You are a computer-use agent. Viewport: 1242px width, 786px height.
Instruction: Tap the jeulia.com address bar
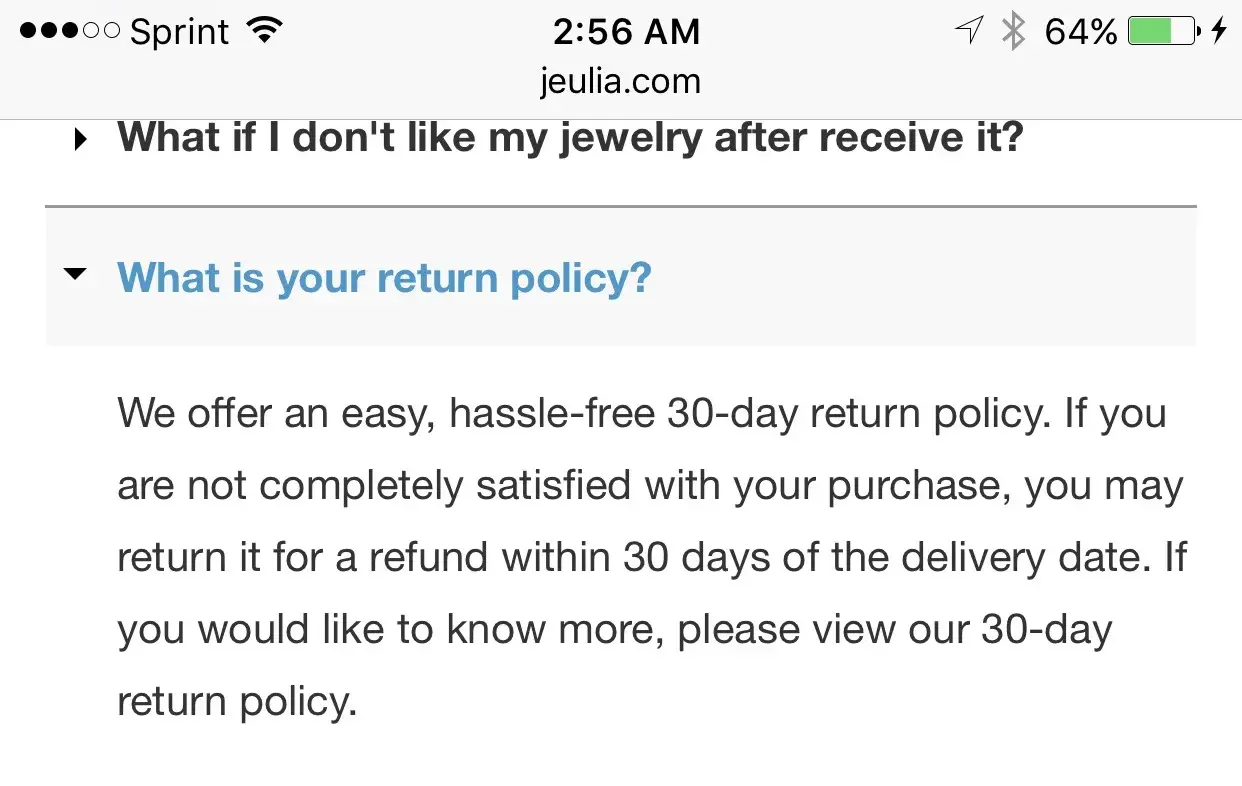[620, 80]
